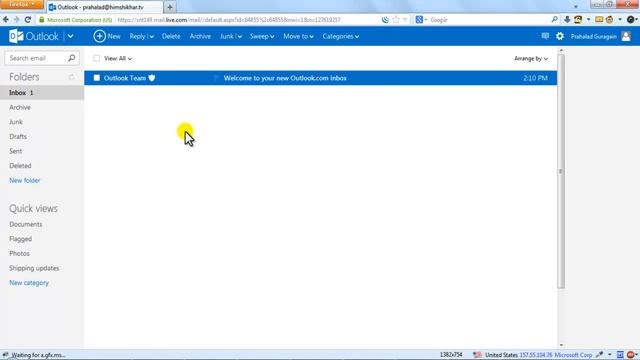Click the Prahalad Guragain account name
The image size is (640, 360).
(x=593, y=37)
